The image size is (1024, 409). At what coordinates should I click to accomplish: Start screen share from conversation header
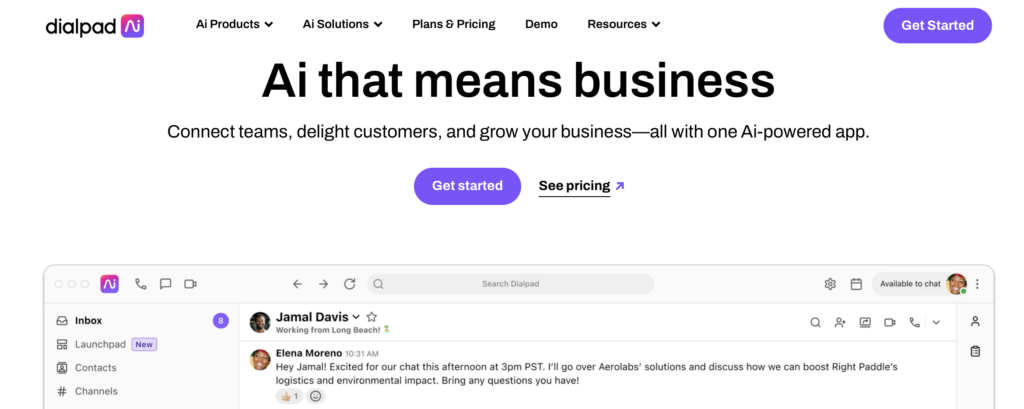pos(865,322)
